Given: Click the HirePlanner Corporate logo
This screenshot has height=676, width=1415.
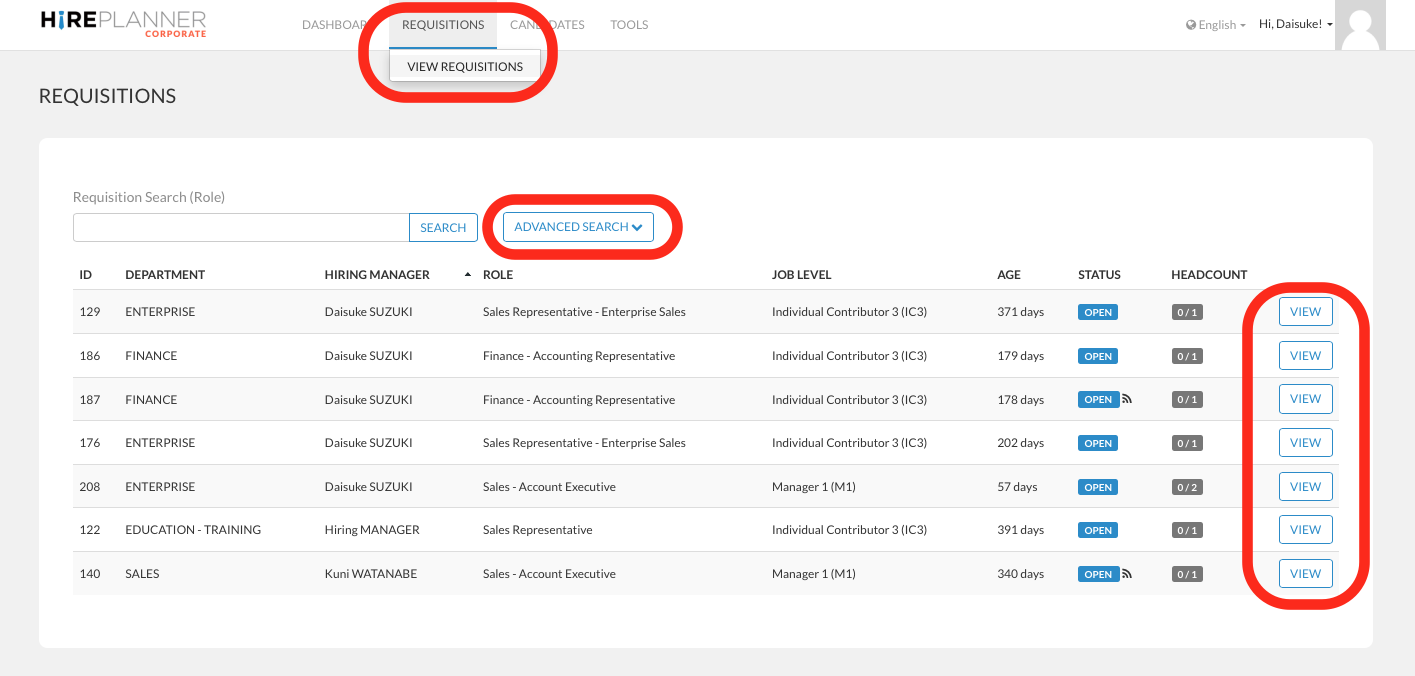Looking at the screenshot, I should click(123, 24).
